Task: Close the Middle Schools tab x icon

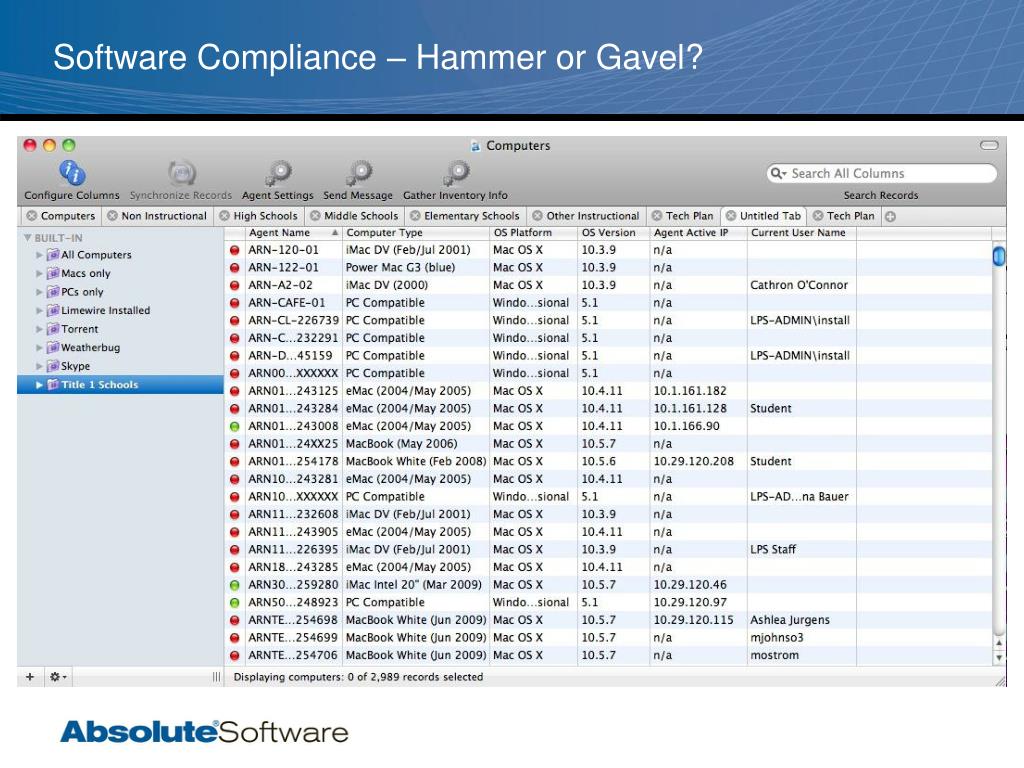Action: point(315,216)
